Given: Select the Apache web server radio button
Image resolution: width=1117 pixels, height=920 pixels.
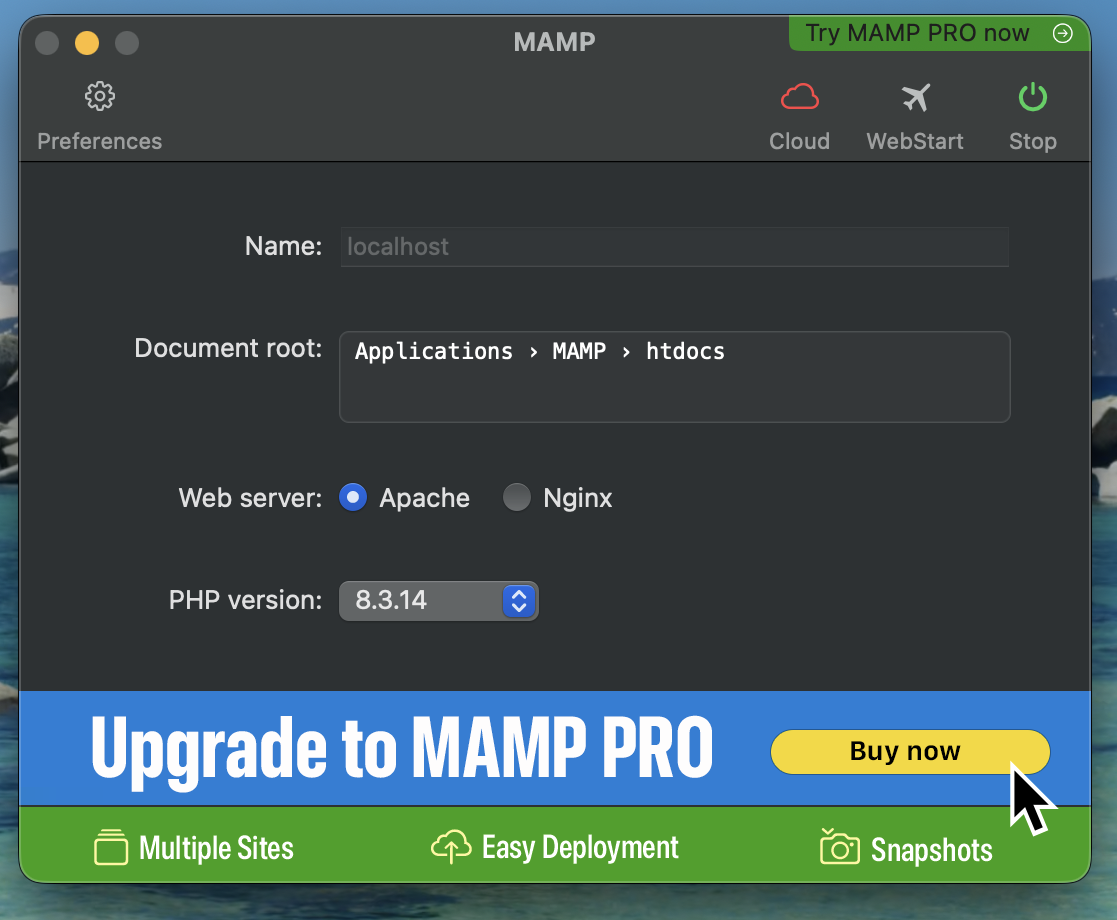Looking at the screenshot, I should click(353, 497).
